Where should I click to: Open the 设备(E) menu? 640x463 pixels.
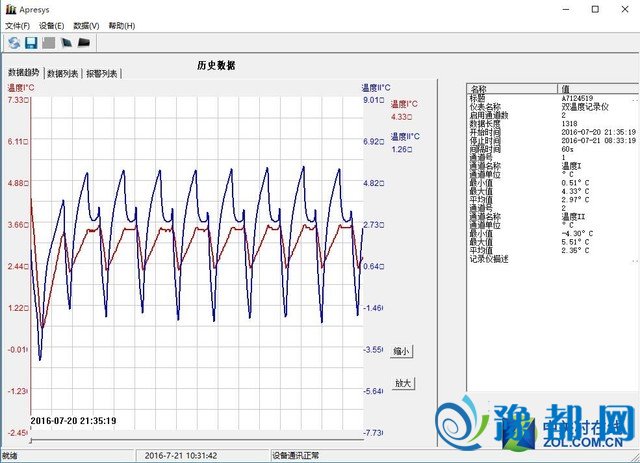tap(52, 25)
